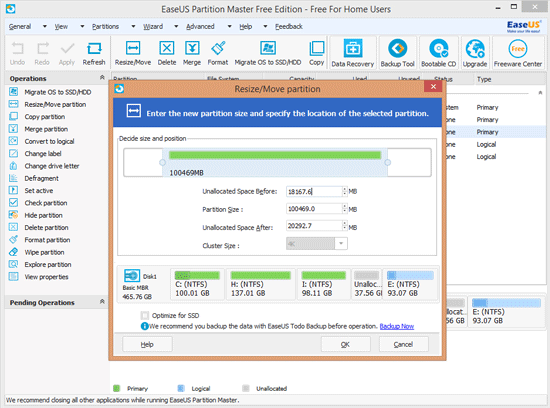Viewport: 550px width, 408px height.
Task: Open Migrate OS to SSD/HDD toolbar tool
Action: pyautogui.click(x=268, y=53)
